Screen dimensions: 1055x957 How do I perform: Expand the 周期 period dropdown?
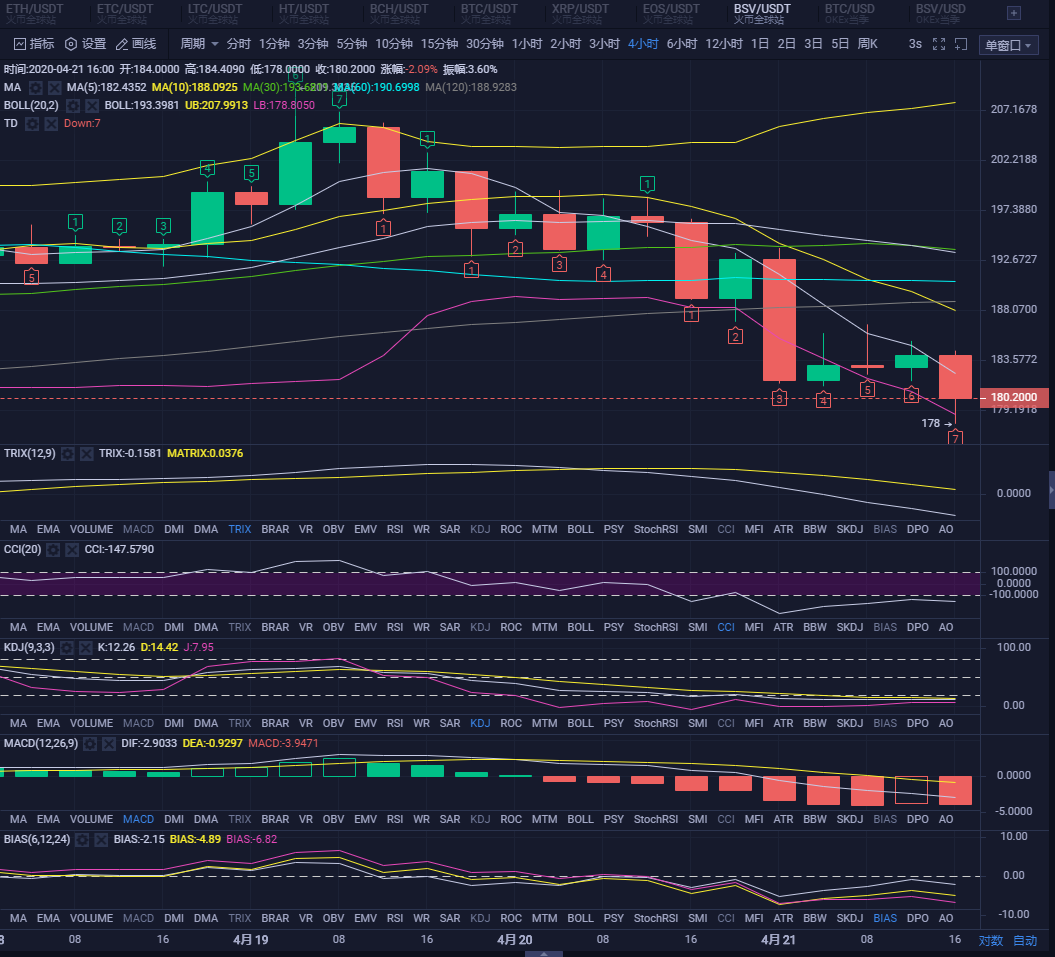pos(199,44)
